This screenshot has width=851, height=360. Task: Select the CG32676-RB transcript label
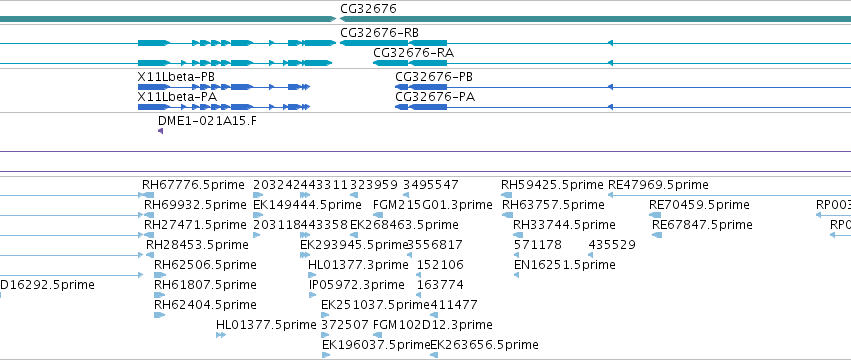click(379, 33)
